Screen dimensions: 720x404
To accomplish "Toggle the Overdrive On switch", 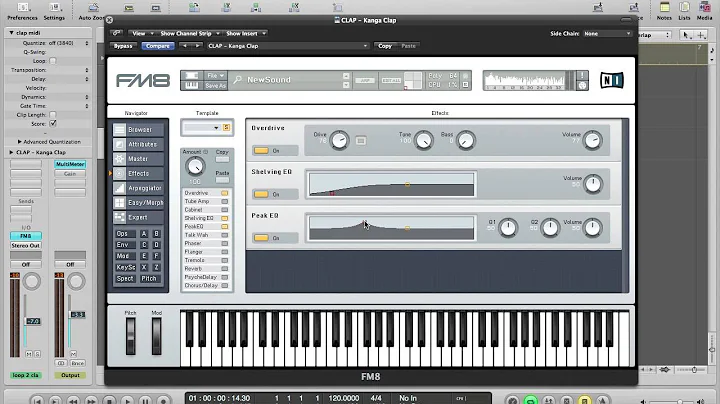I will [261, 151].
